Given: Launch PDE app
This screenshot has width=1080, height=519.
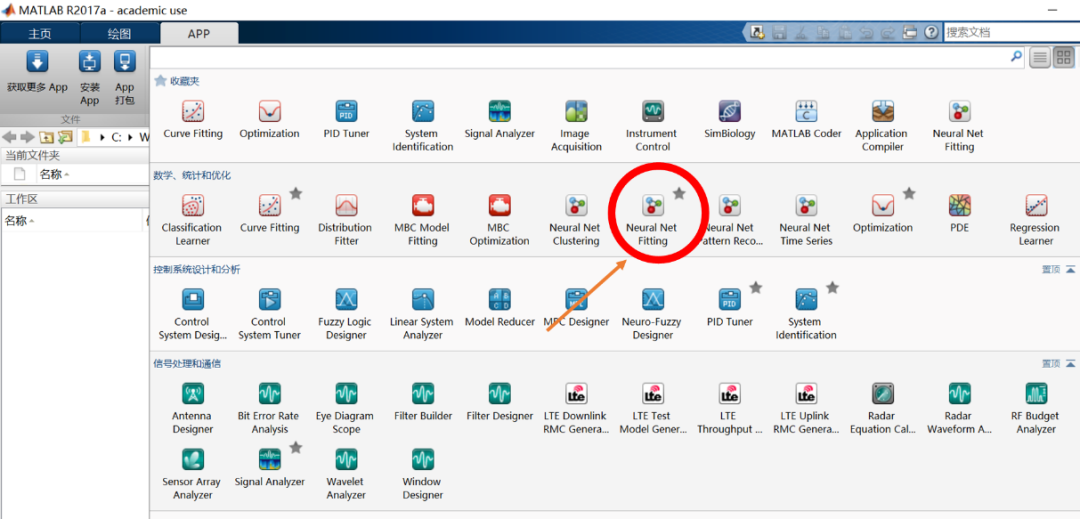Looking at the screenshot, I should click(959, 213).
